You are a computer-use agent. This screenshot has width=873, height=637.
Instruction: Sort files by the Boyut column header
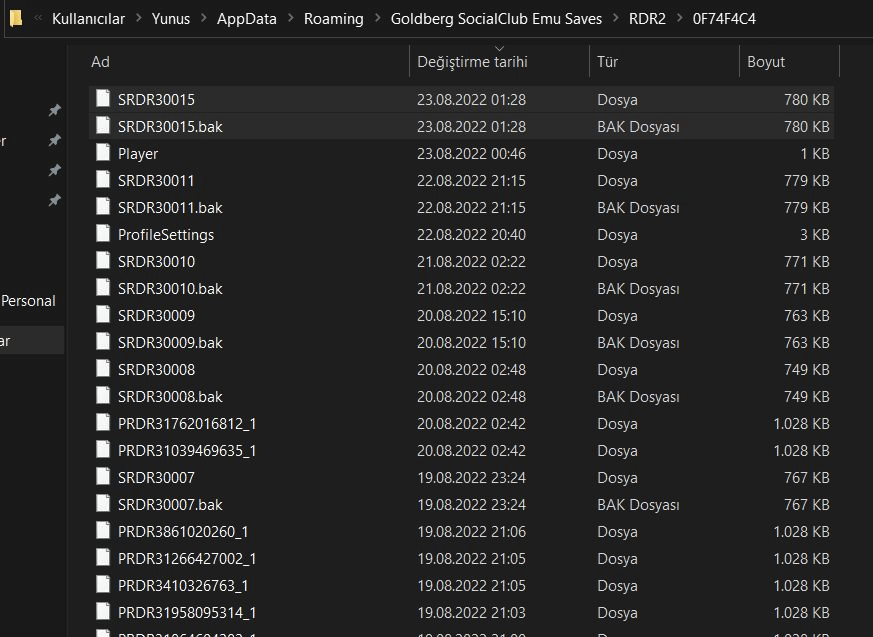tap(789, 62)
